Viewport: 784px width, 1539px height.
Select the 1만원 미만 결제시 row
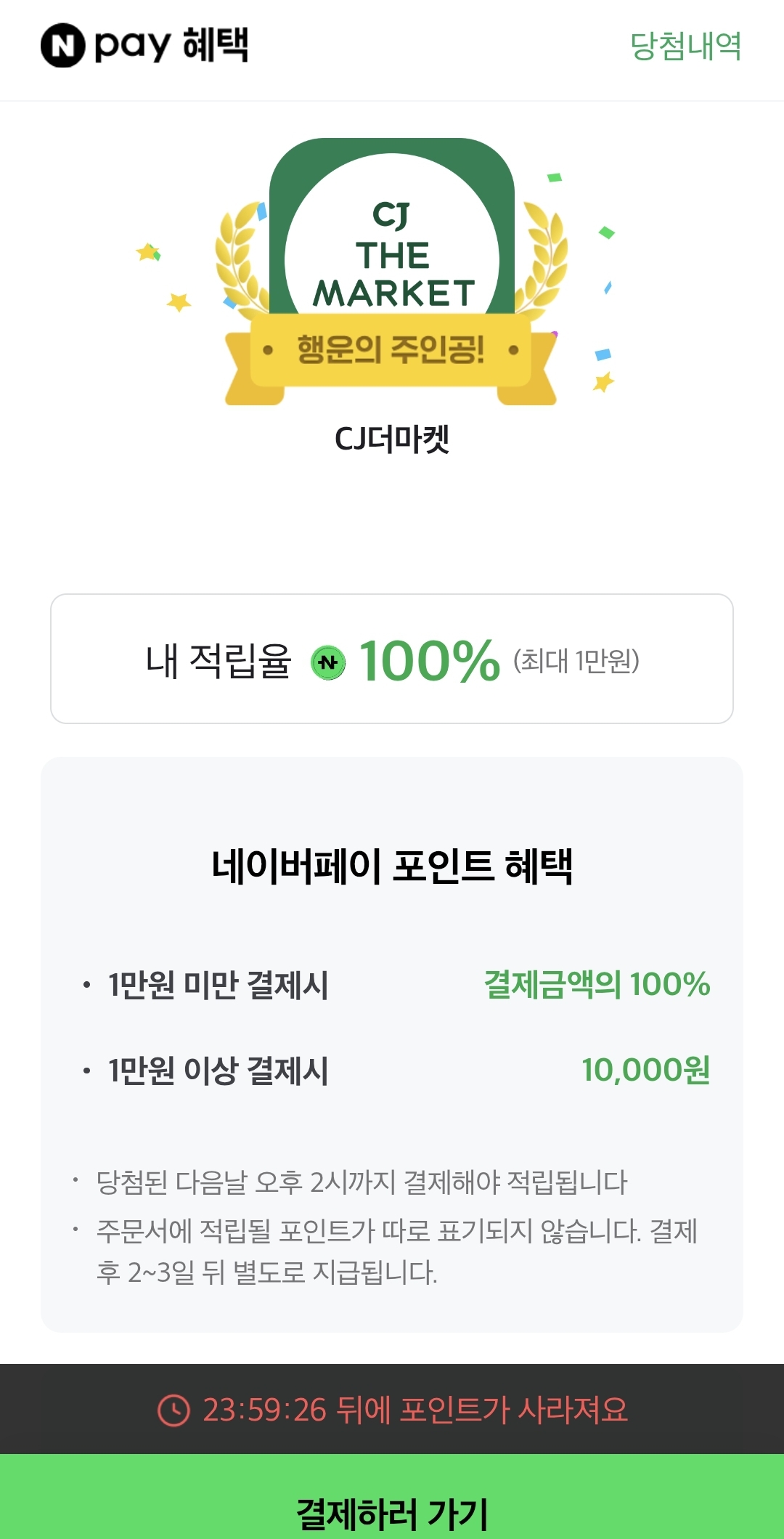[392, 985]
